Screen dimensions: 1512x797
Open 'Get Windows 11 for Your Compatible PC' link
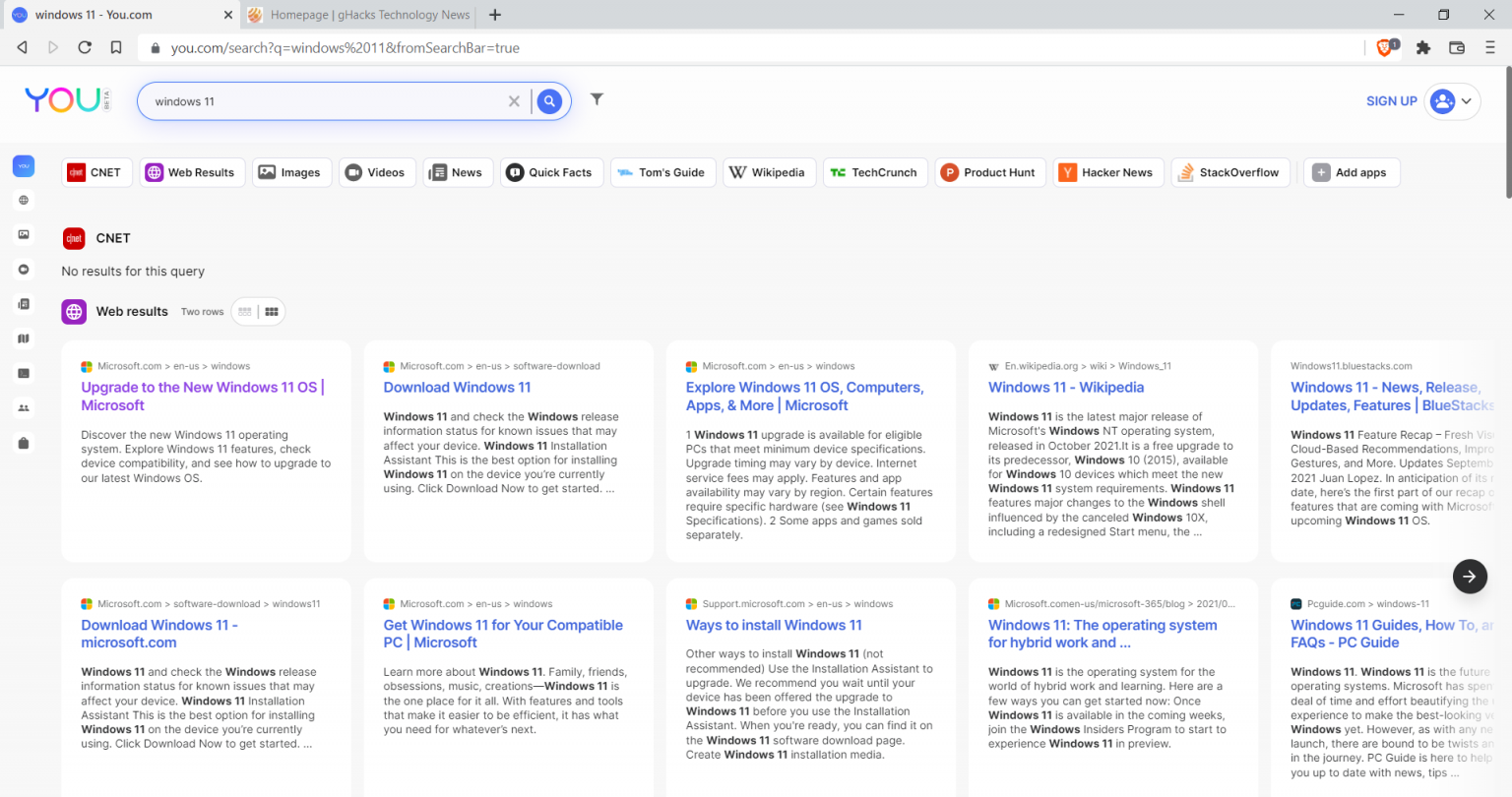click(503, 634)
